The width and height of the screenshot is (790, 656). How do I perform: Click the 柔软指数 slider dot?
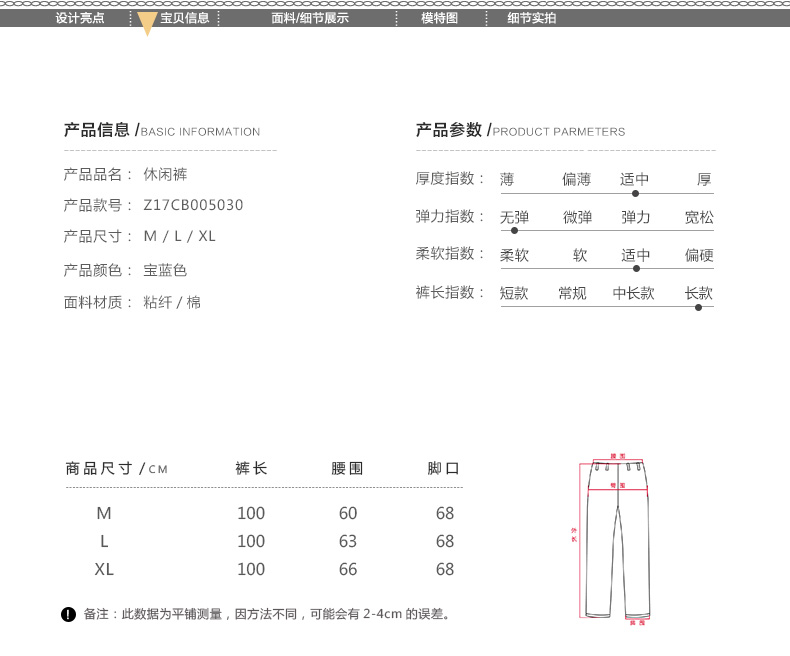[635, 268]
